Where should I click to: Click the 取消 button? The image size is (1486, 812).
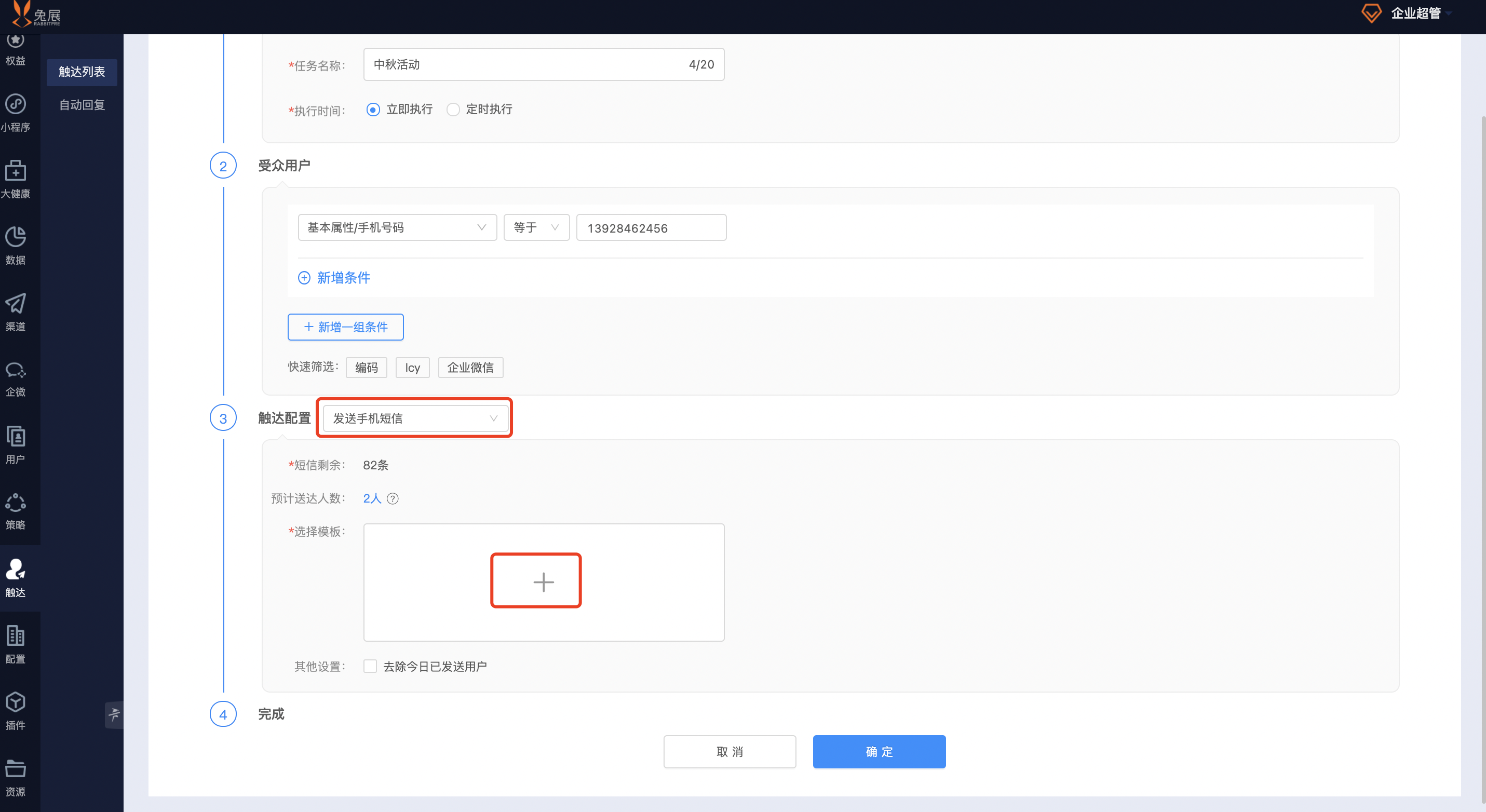(x=730, y=751)
